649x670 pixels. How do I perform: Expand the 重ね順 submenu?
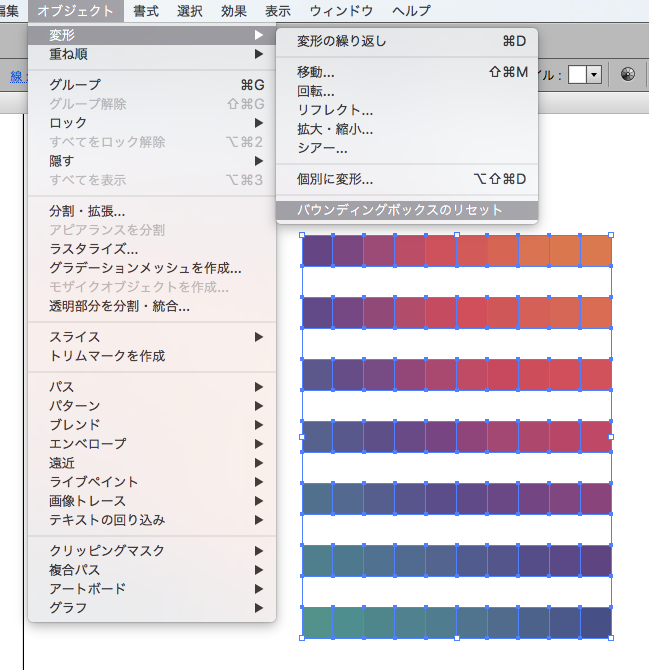(x=152, y=54)
